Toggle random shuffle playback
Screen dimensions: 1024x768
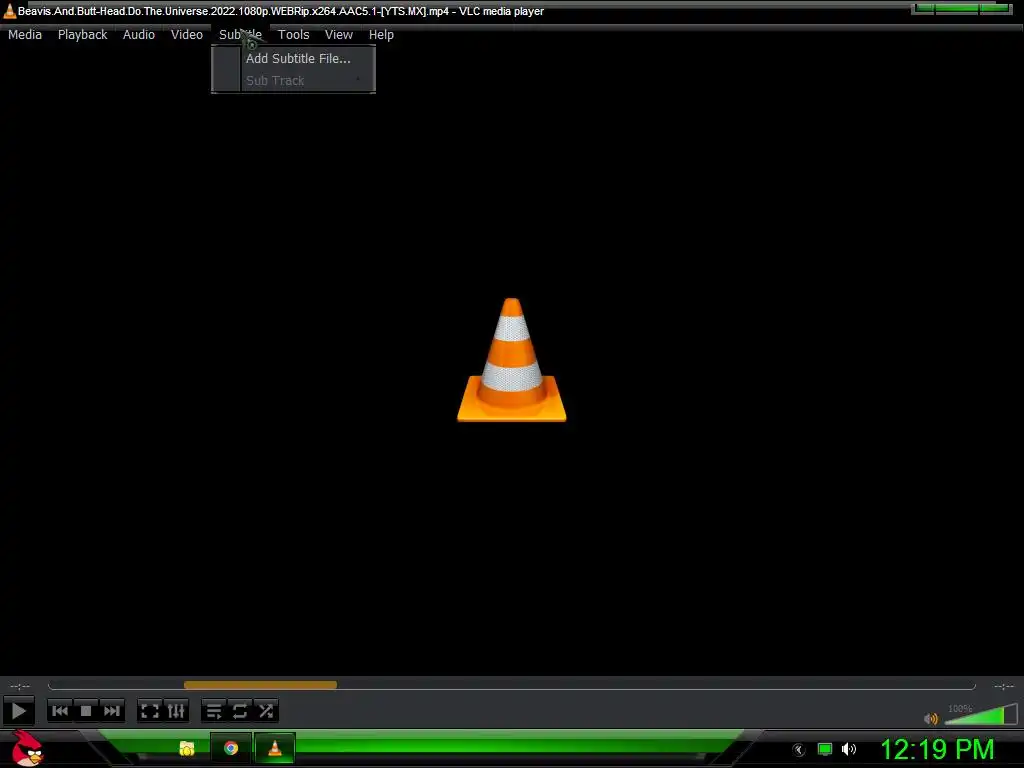point(266,711)
